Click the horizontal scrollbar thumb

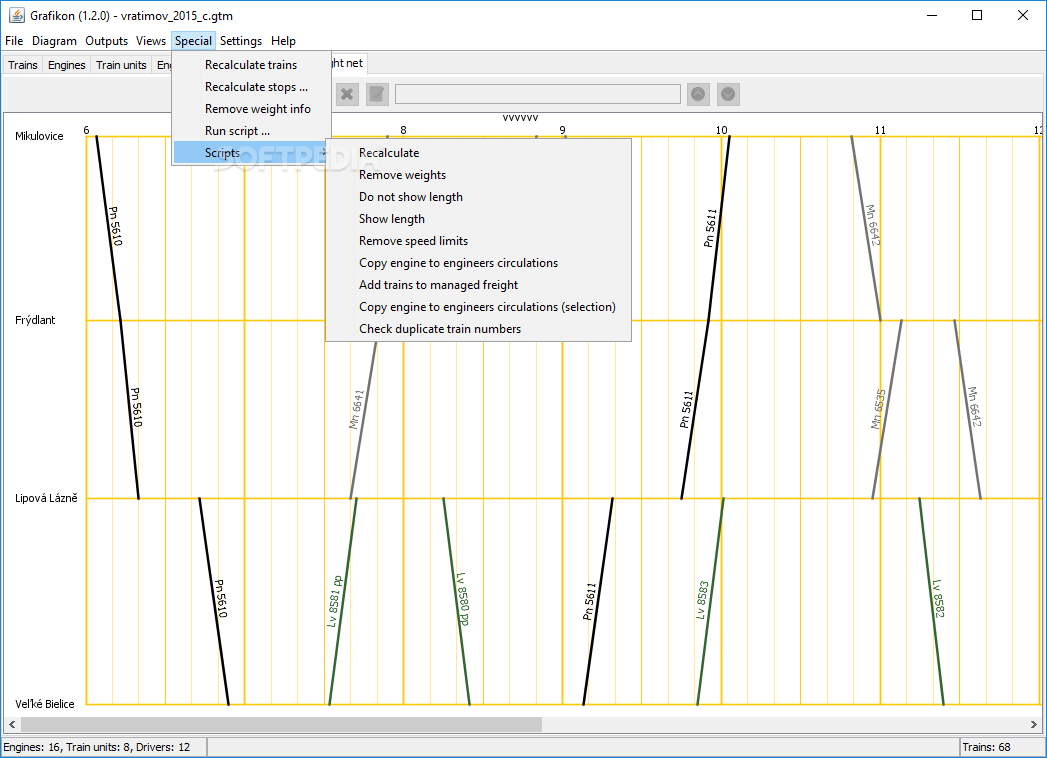click(281, 724)
